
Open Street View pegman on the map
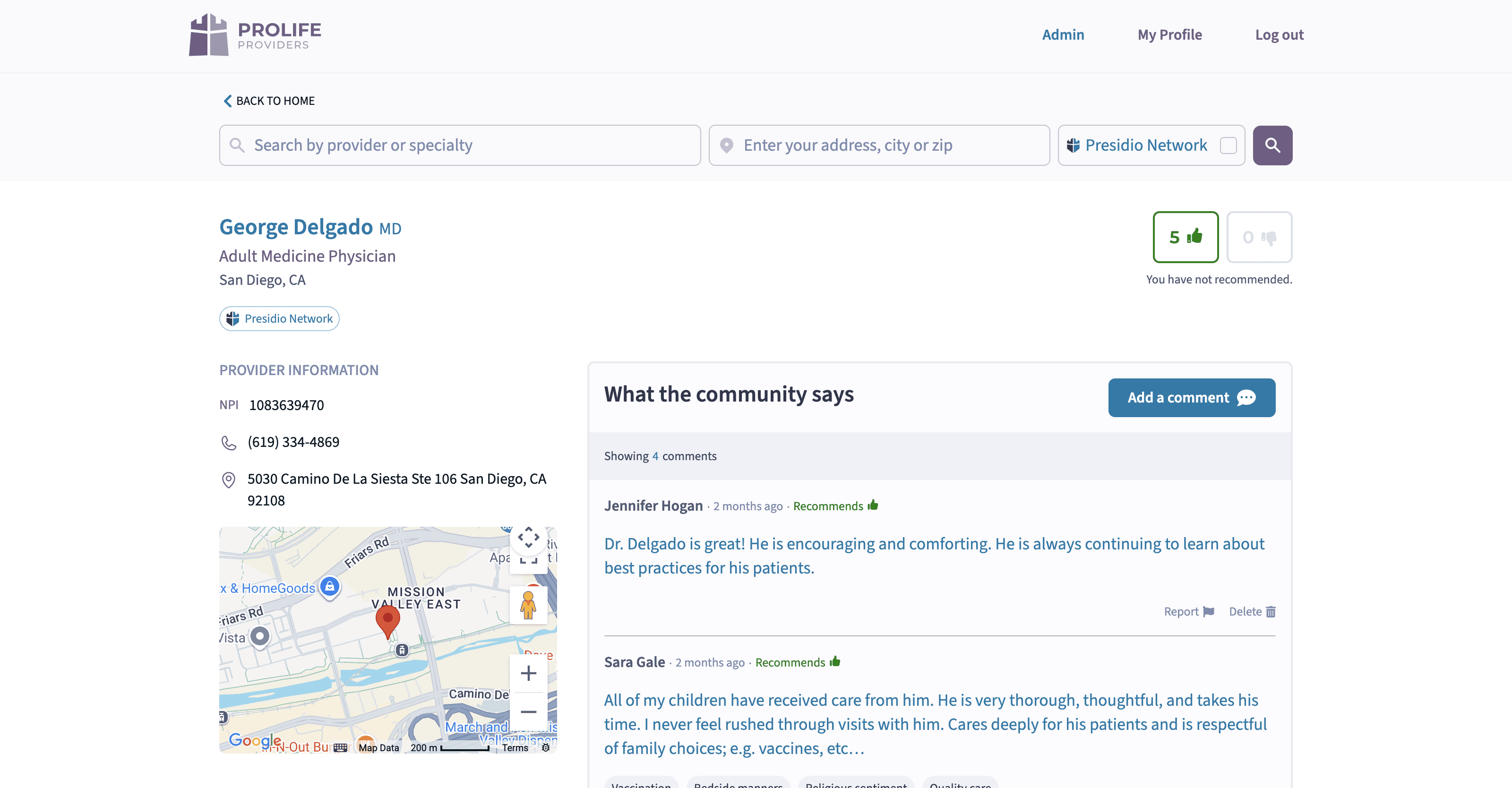pos(528,604)
